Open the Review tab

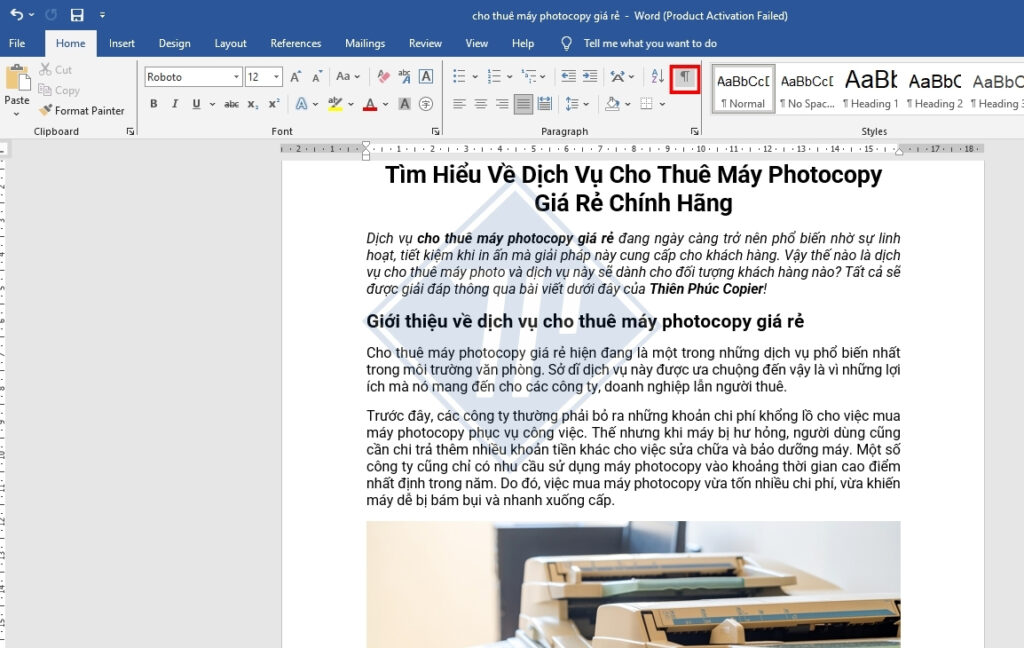425,43
